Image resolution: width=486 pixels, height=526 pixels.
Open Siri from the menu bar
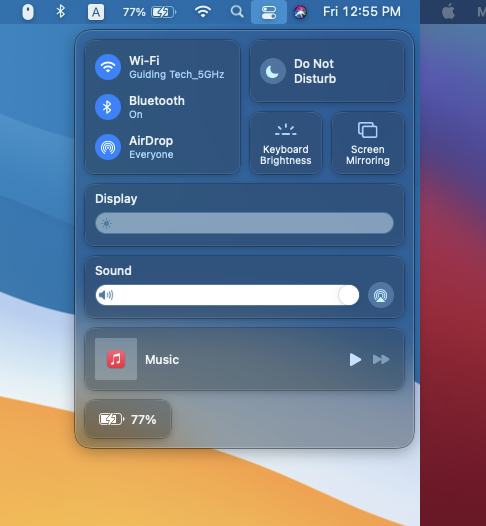300,12
